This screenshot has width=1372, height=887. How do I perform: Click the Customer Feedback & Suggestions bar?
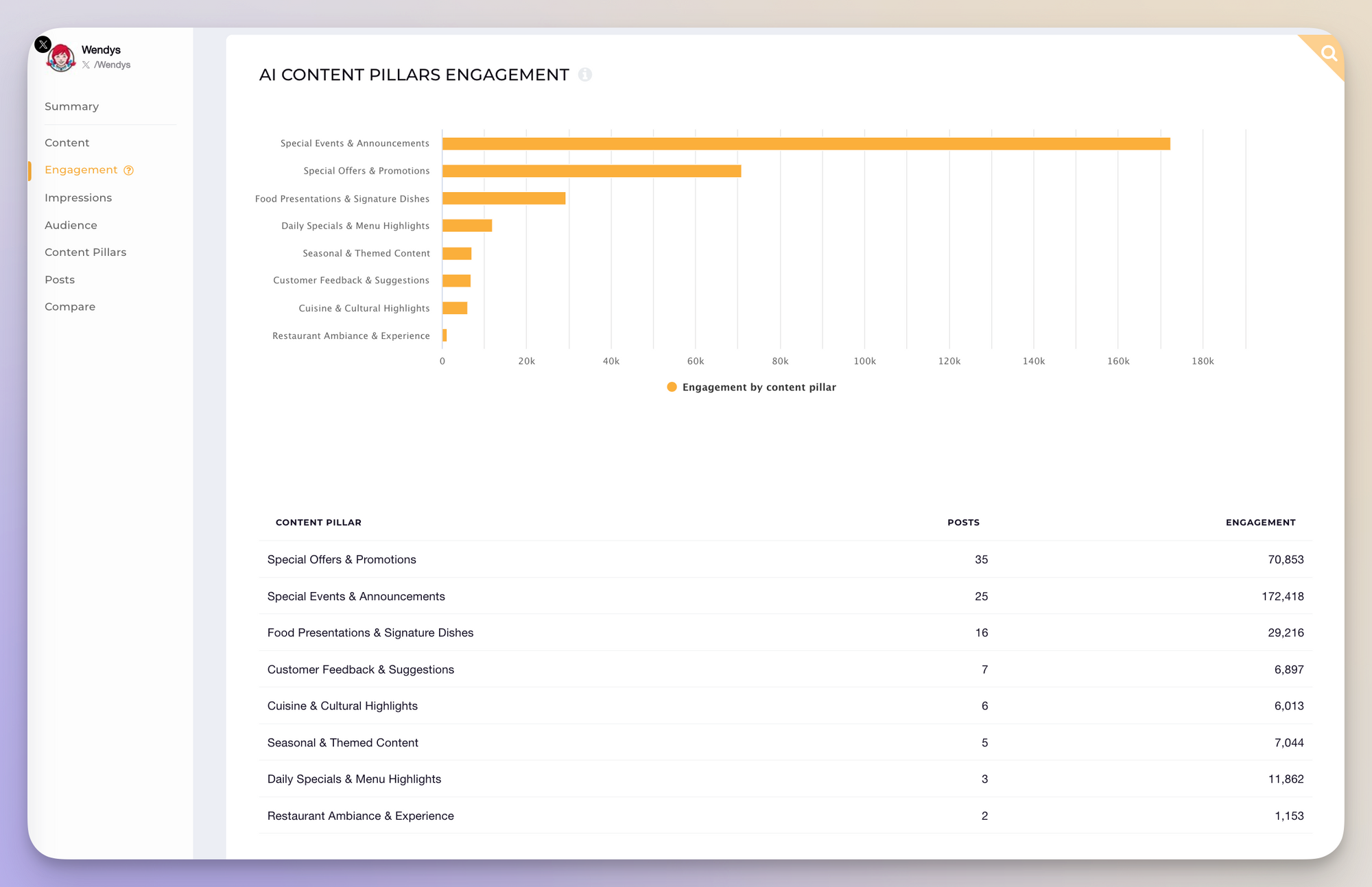457,281
